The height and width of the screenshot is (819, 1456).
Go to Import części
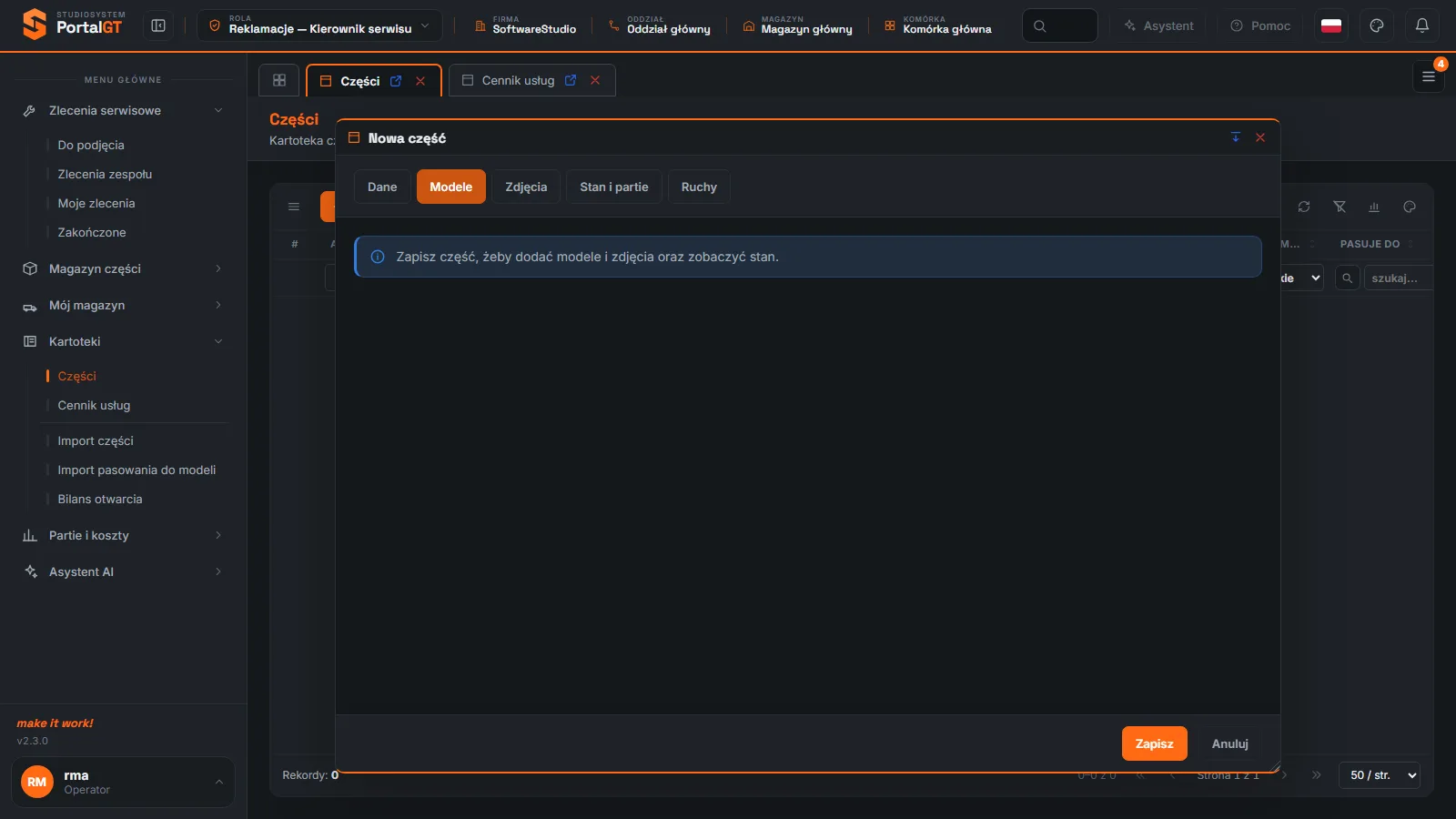coord(96,440)
